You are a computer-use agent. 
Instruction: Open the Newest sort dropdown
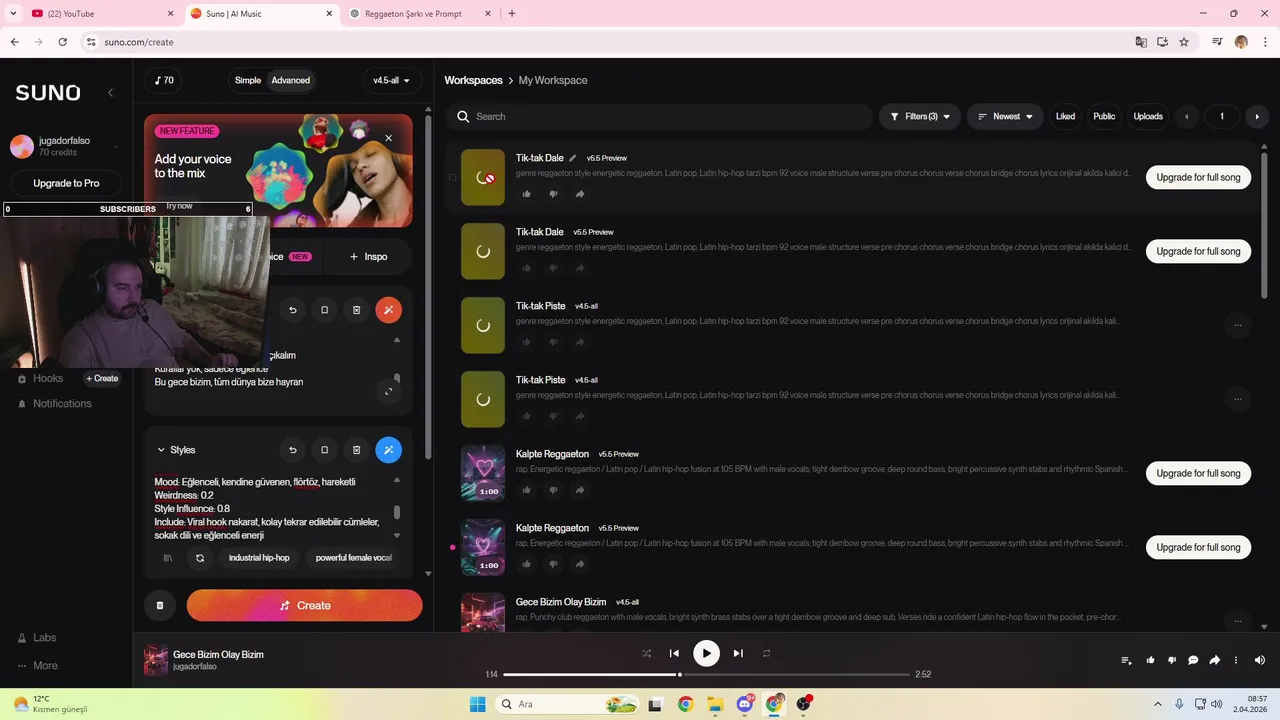[1005, 116]
